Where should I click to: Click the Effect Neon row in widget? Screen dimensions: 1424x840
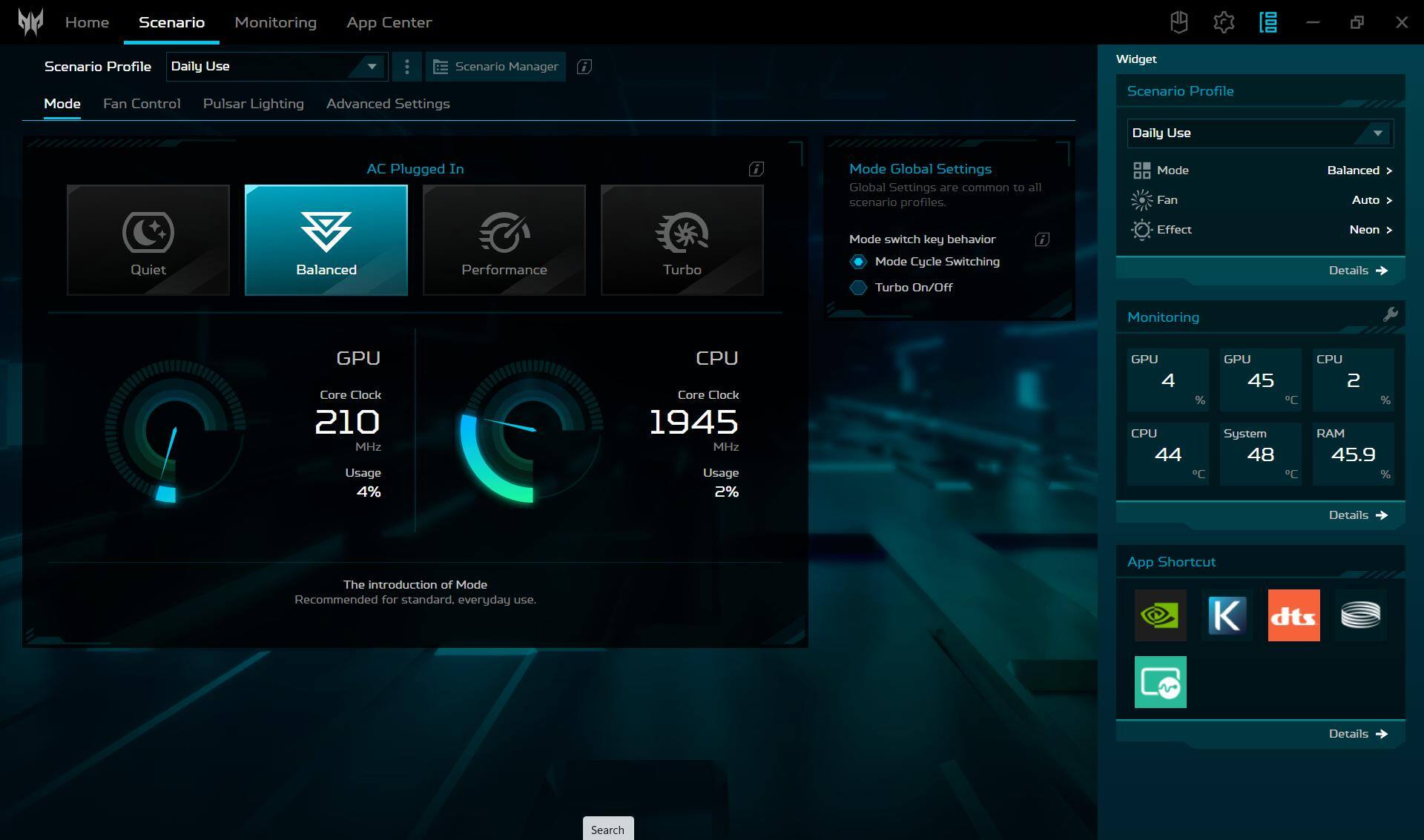click(x=1261, y=230)
